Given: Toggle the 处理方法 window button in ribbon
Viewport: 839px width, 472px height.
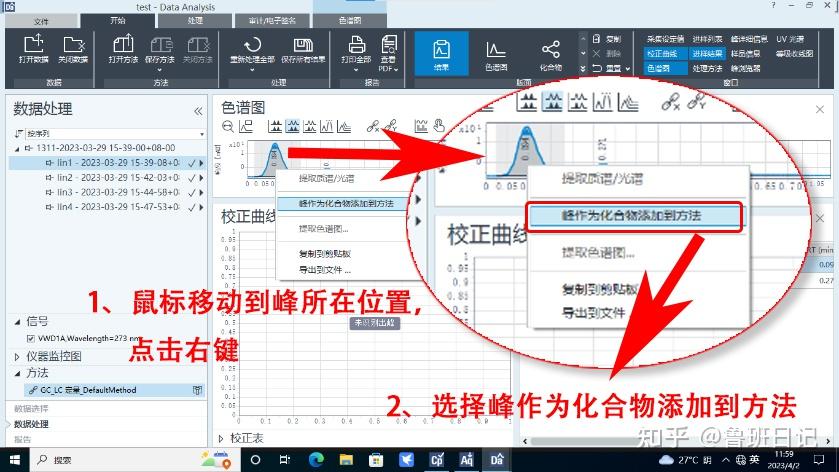Looking at the screenshot, I should [707, 68].
